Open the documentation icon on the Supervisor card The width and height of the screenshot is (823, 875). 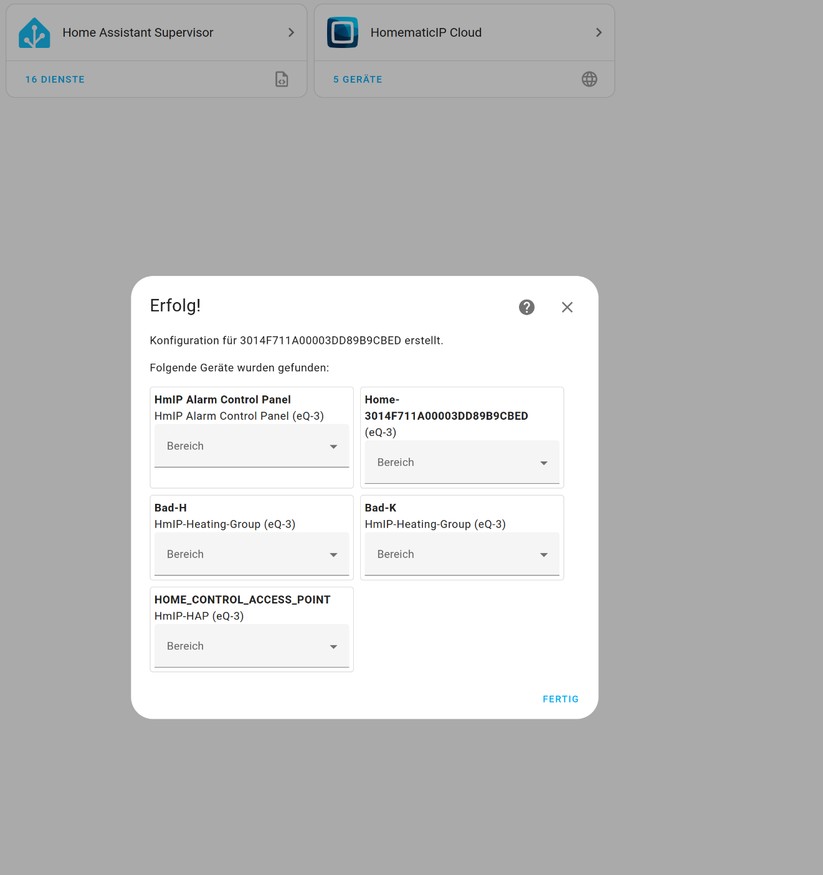point(281,78)
